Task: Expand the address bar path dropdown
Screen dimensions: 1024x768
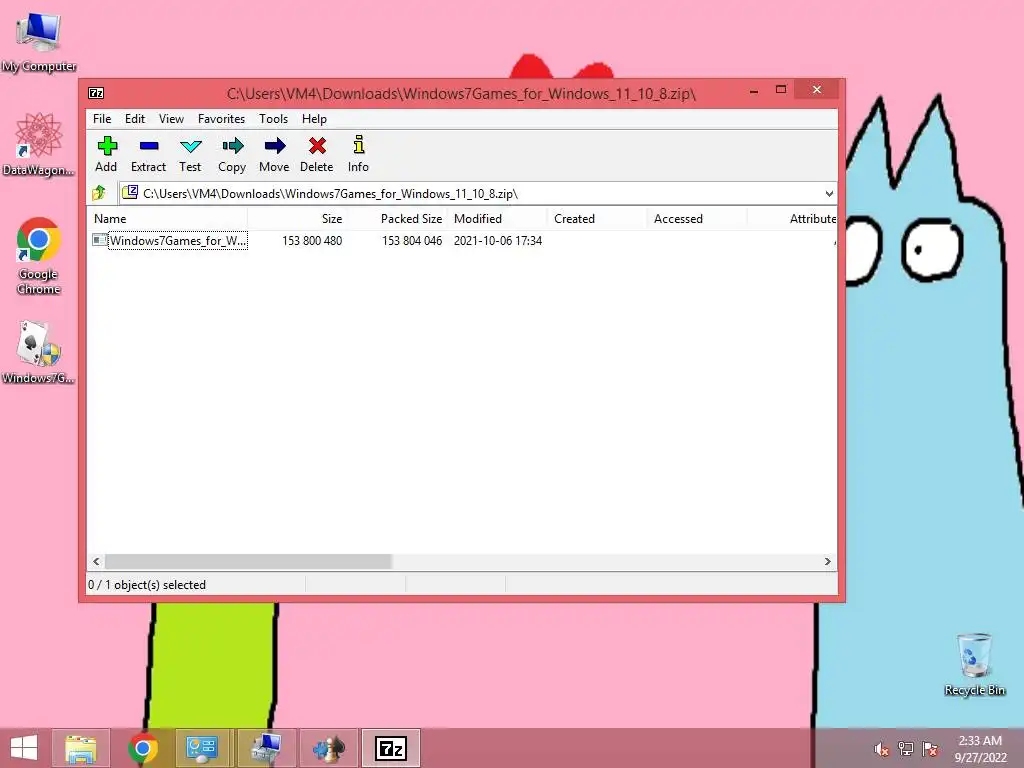Action: click(x=829, y=193)
